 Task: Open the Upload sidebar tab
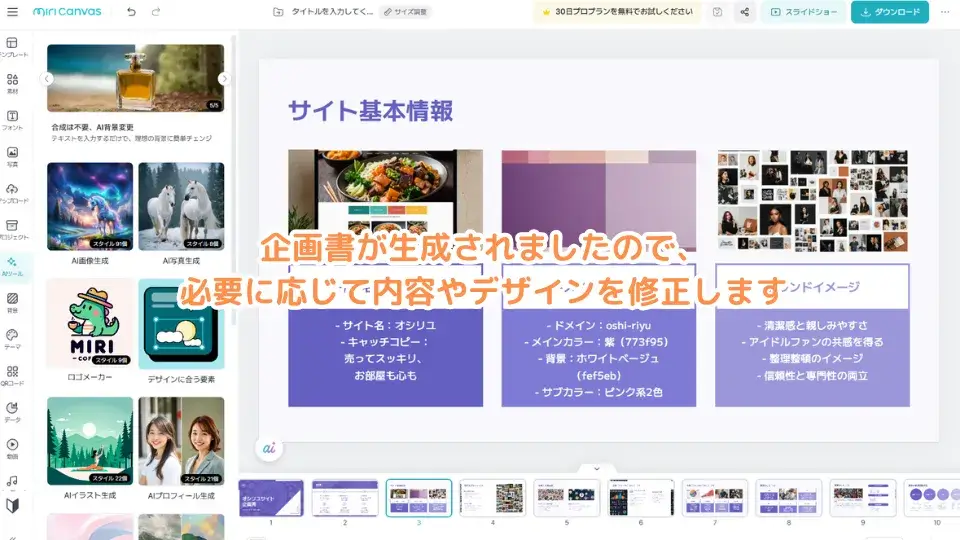[12, 193]
